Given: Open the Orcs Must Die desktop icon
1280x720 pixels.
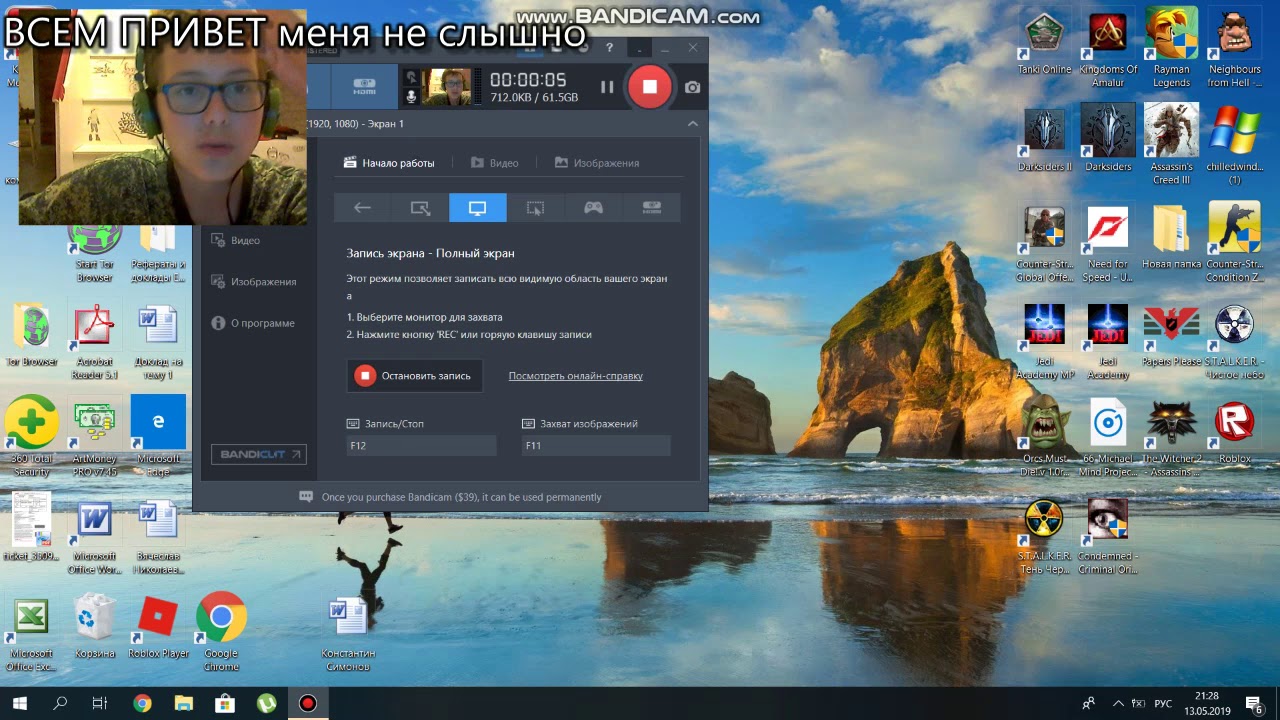Looking at the screenshot, I should pos(1044,437).
